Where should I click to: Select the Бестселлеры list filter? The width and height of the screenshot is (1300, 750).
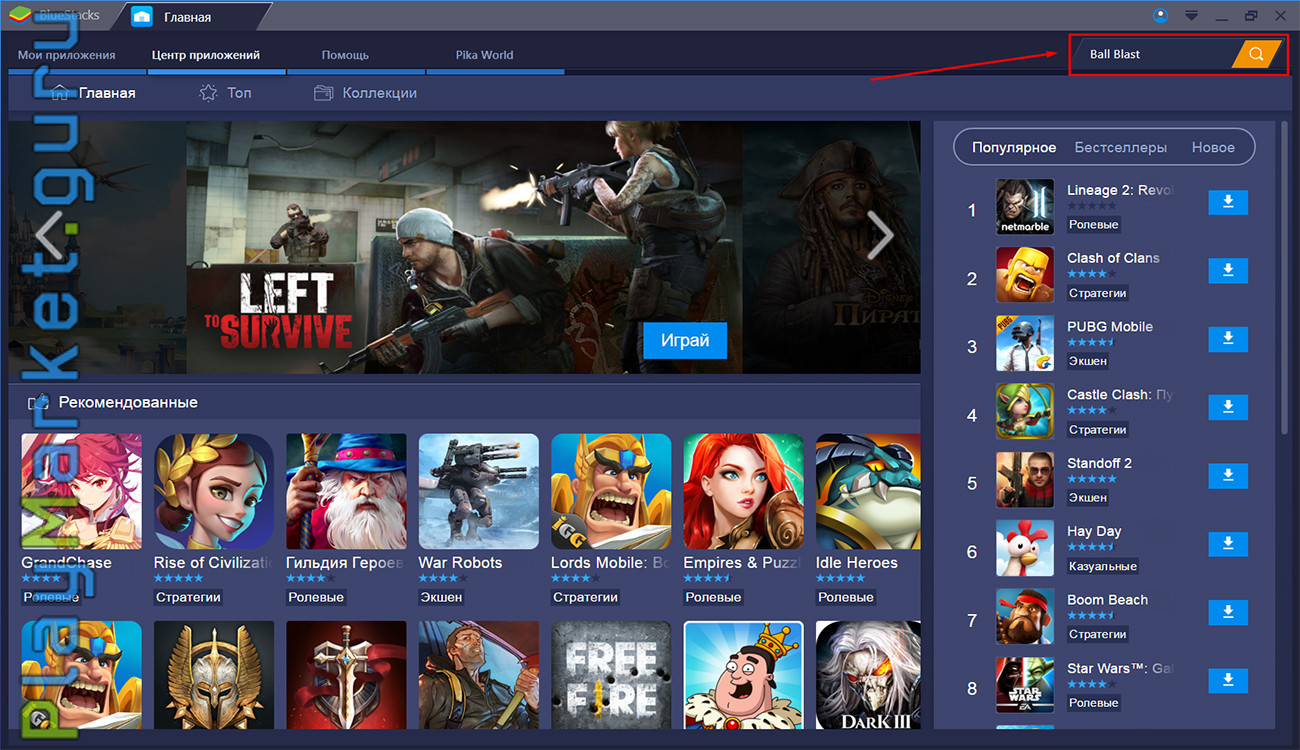1121,147
